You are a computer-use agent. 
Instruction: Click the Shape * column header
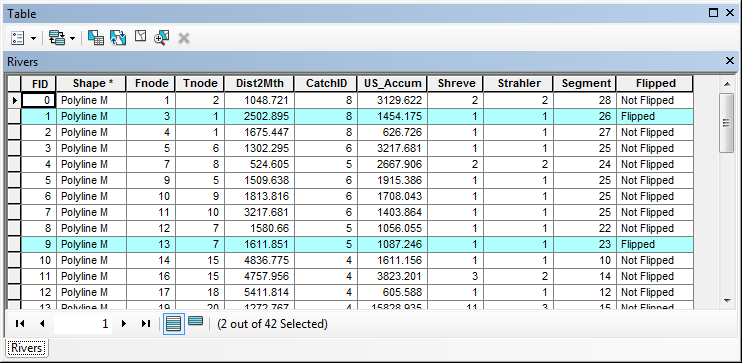click(91, 84)
